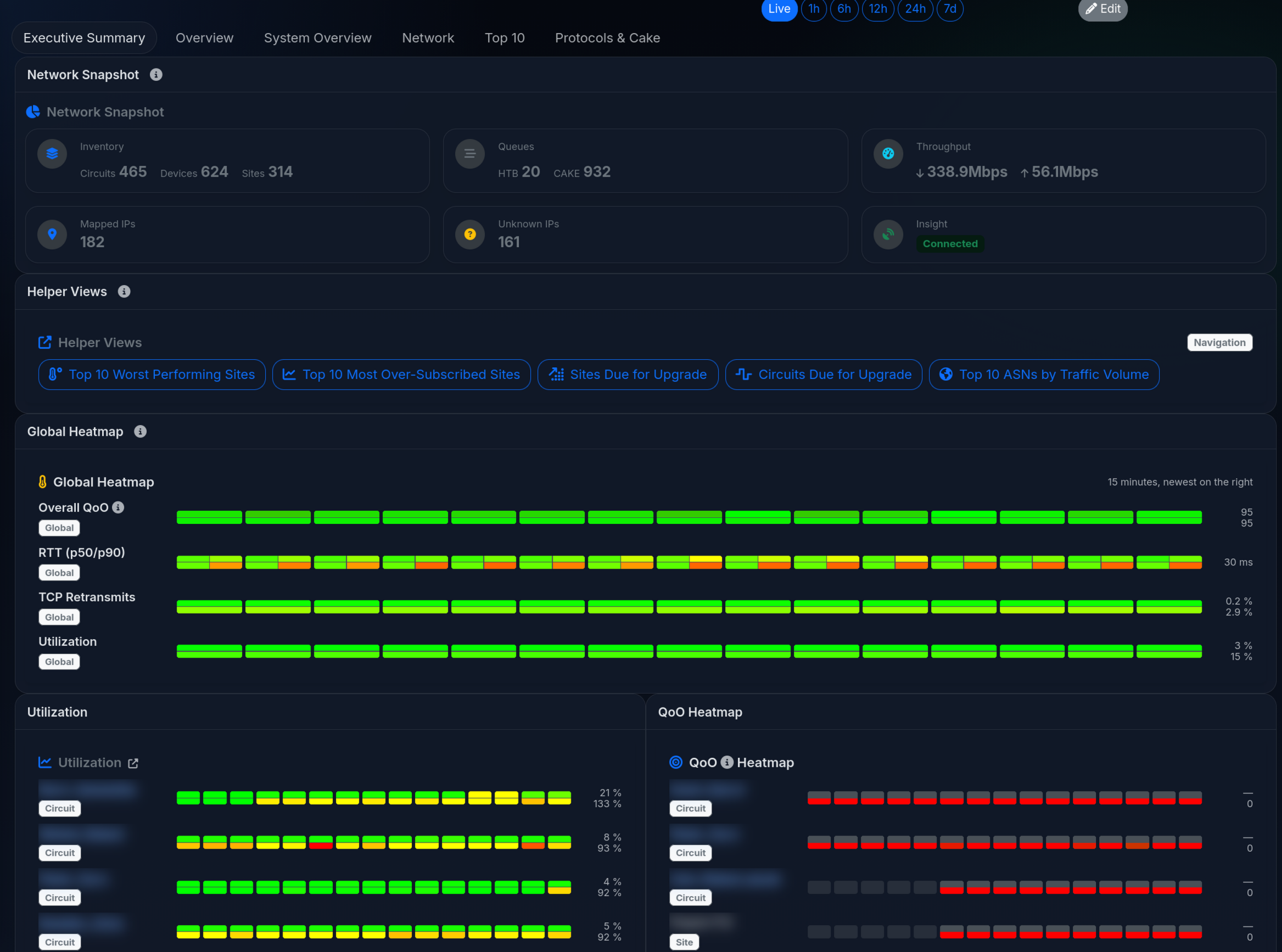This screenshot has height=952, width=1282.
Task: Click the Inventory layers icon
Action: point(52,154)
